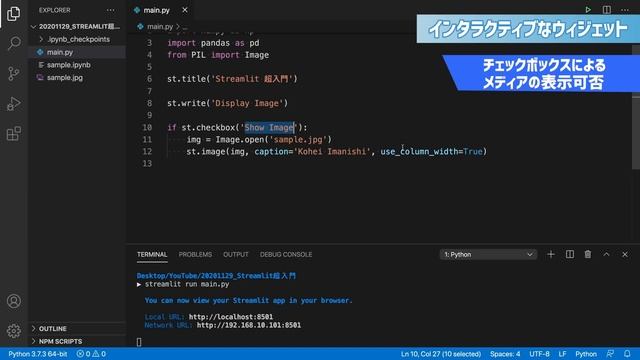Screen dimensions: 640x360
Task: Close the main.py editor tab
Action: 185,10
